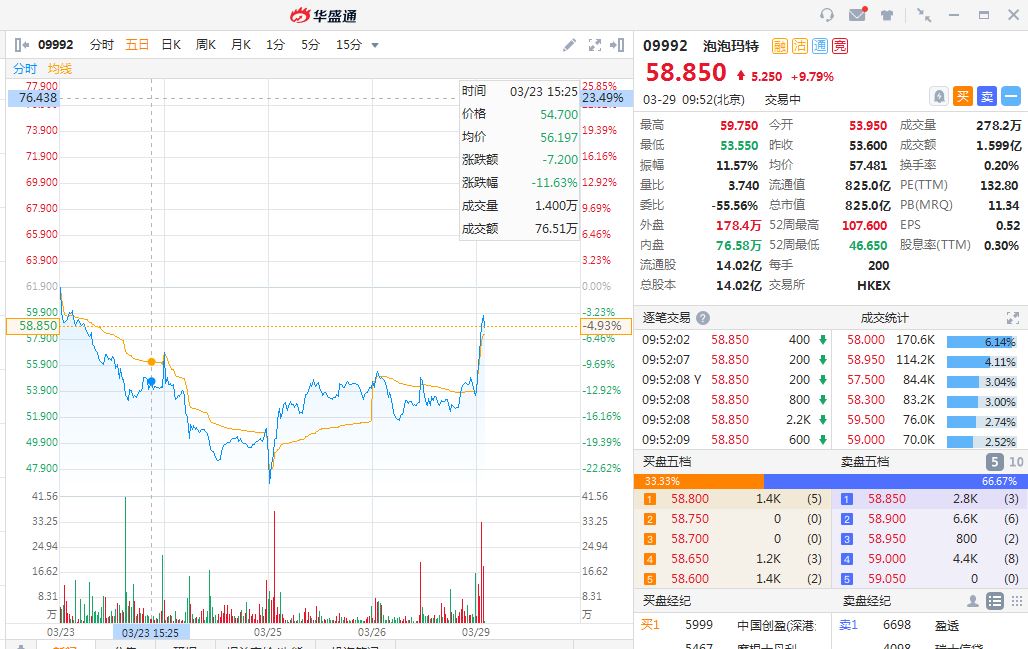Click the buy/sell ratio bar
This screenshot has height=649, width=1028.
(x=831, y=481)
